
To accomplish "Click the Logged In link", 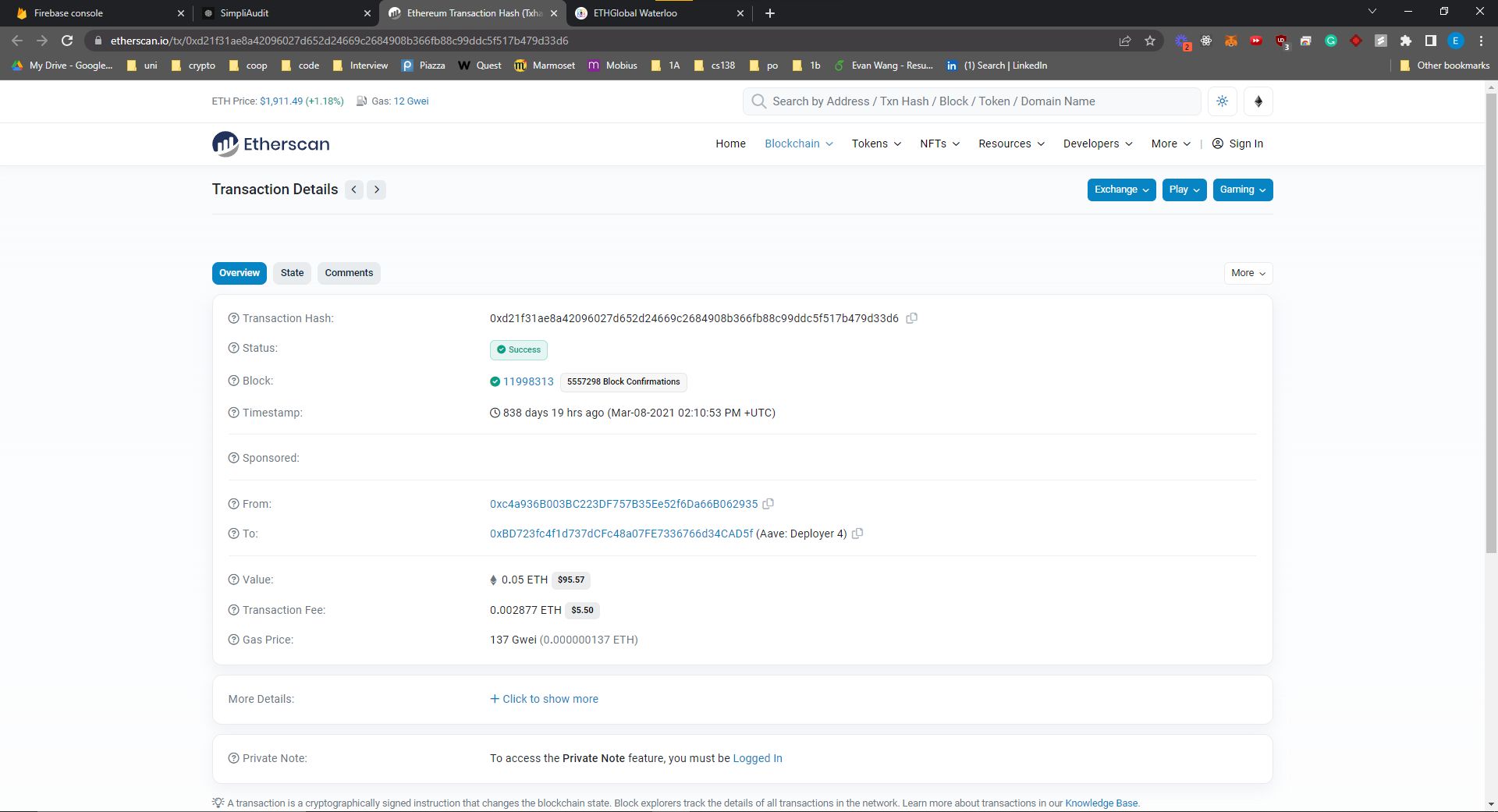I will [758, 758].
